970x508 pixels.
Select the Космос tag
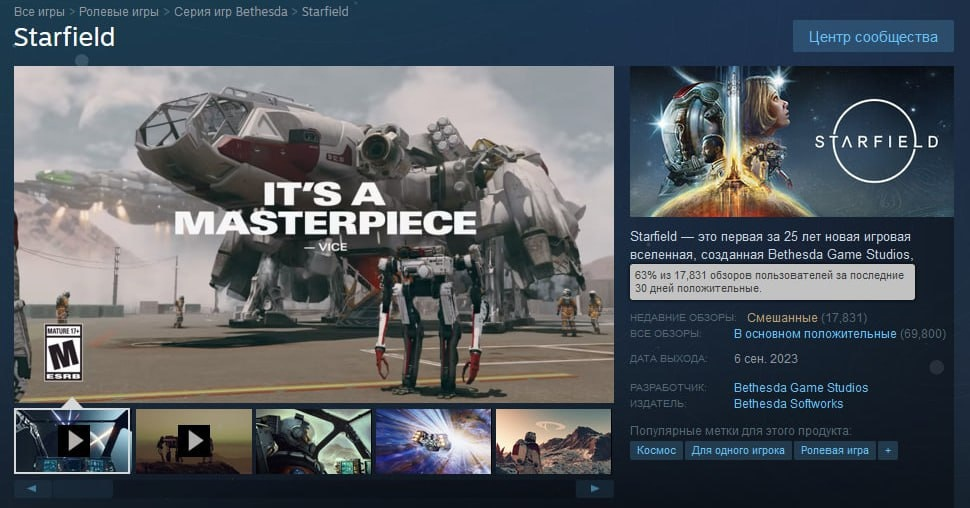click(656, 450)
